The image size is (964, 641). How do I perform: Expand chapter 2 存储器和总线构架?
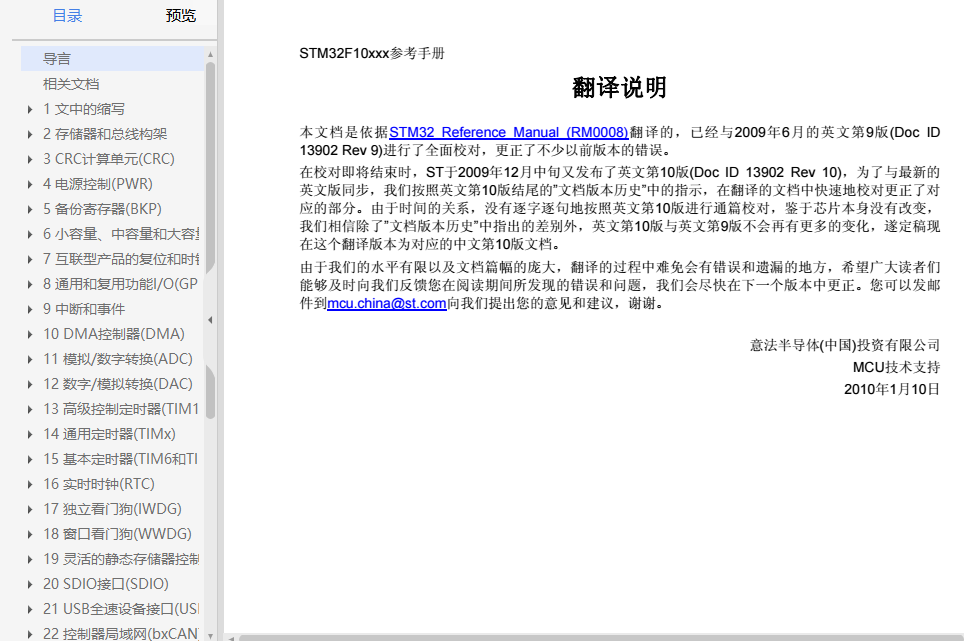[x=30, y=135]
